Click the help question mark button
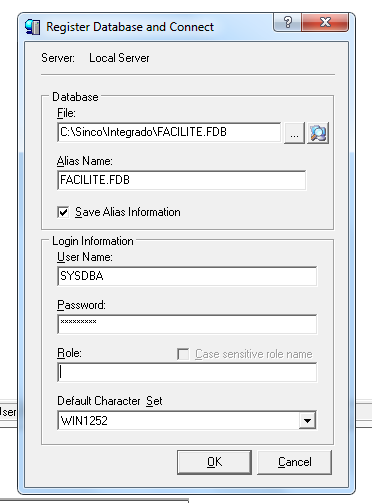 tap(287, 22)
